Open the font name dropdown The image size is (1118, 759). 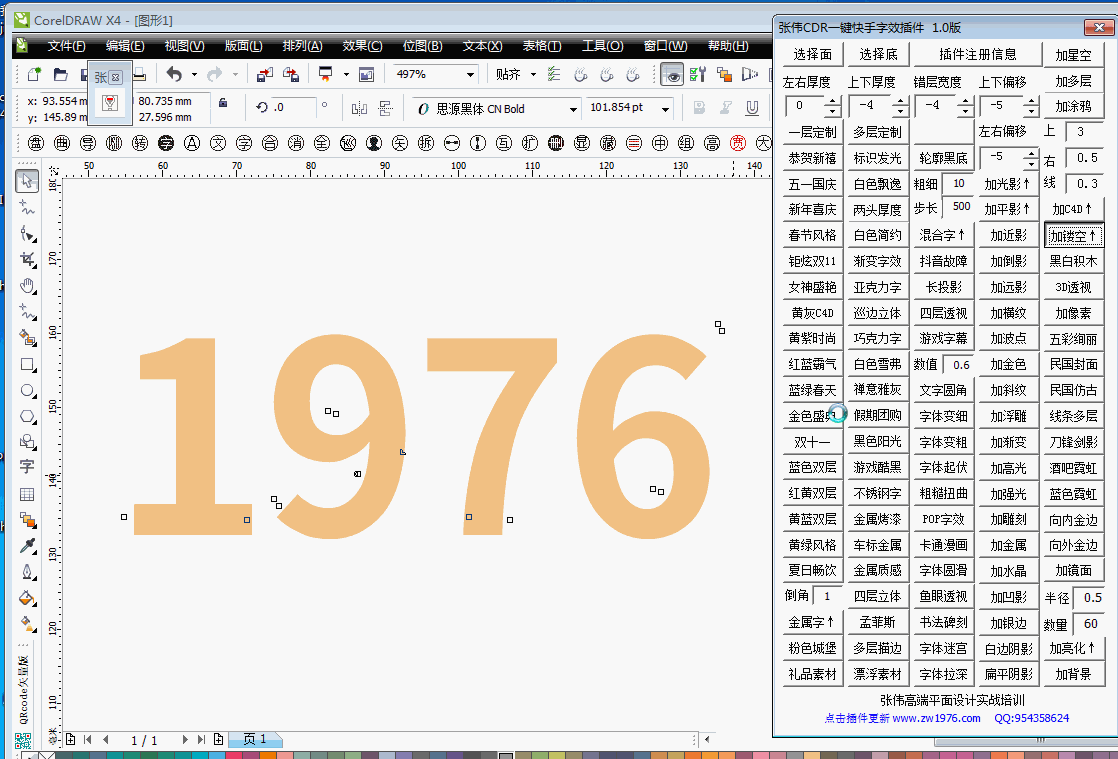pyautogui.click(x=573, y=109)
